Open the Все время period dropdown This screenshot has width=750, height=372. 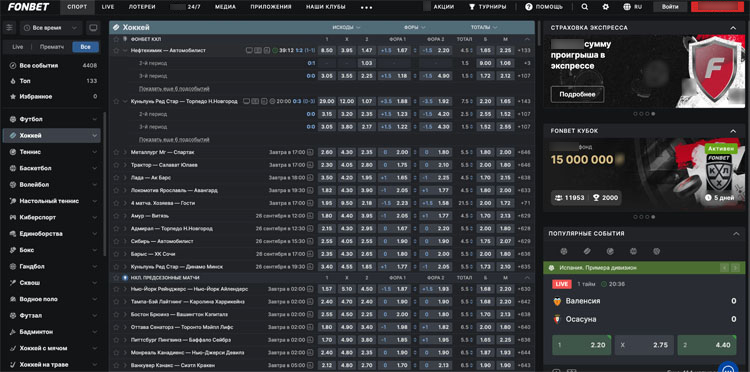[50, 28]
